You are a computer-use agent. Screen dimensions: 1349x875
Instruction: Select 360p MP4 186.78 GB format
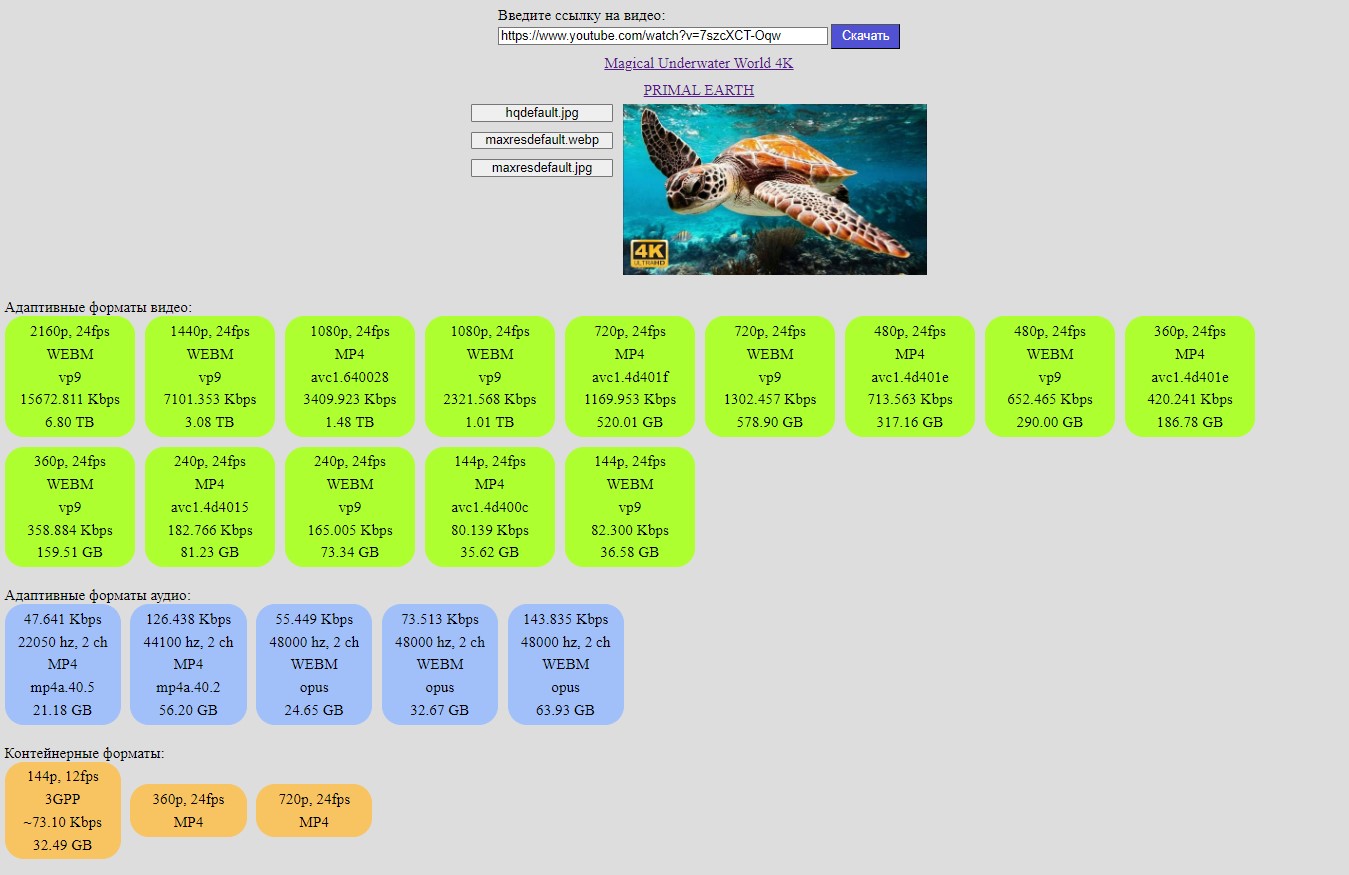(1190, 377)
